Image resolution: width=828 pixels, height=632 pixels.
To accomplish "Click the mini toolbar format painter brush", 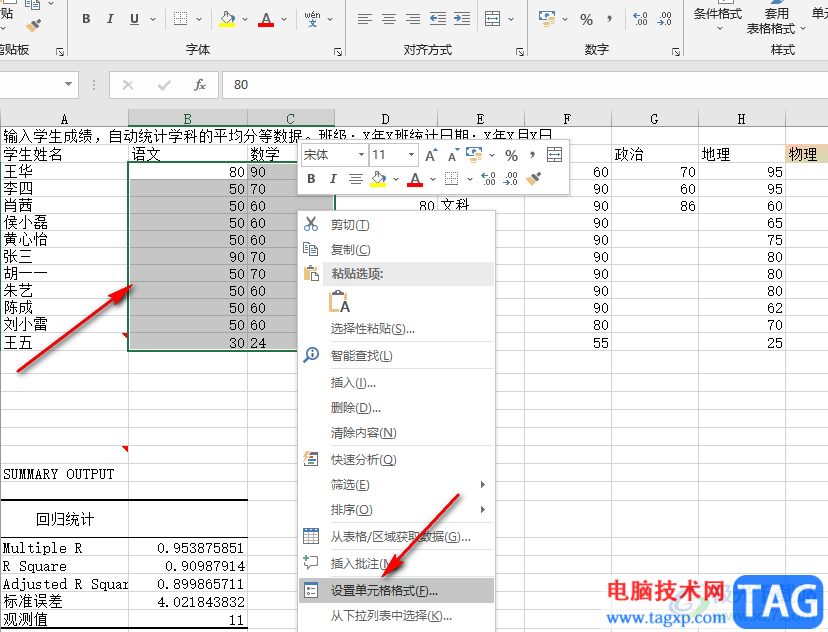I will point(533,179).
